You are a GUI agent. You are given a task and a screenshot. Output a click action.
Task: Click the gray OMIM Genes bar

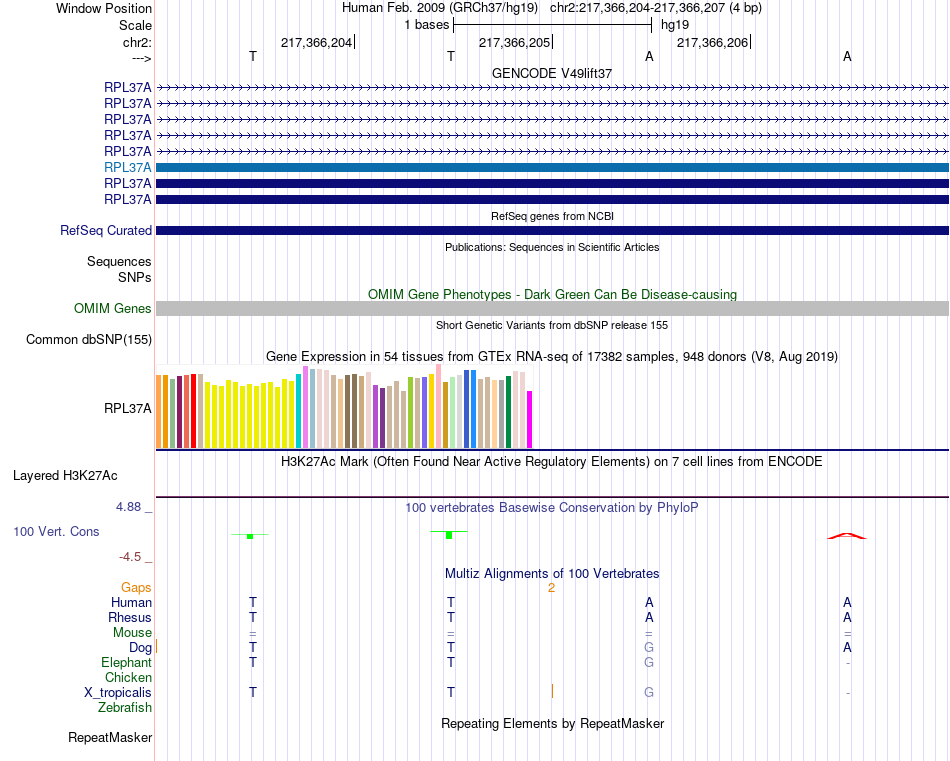click(553, 308)
